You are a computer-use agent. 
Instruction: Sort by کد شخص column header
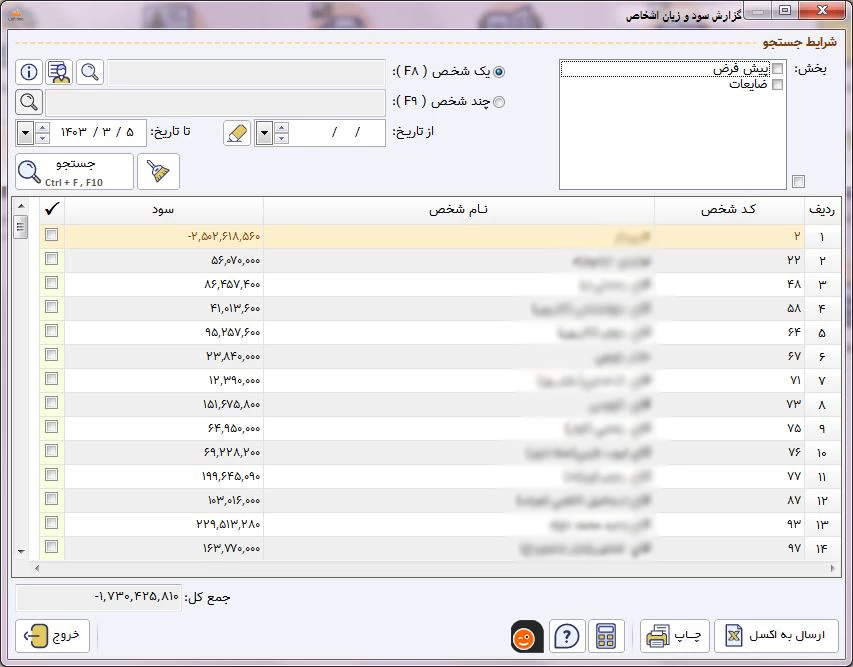point(729,210)
